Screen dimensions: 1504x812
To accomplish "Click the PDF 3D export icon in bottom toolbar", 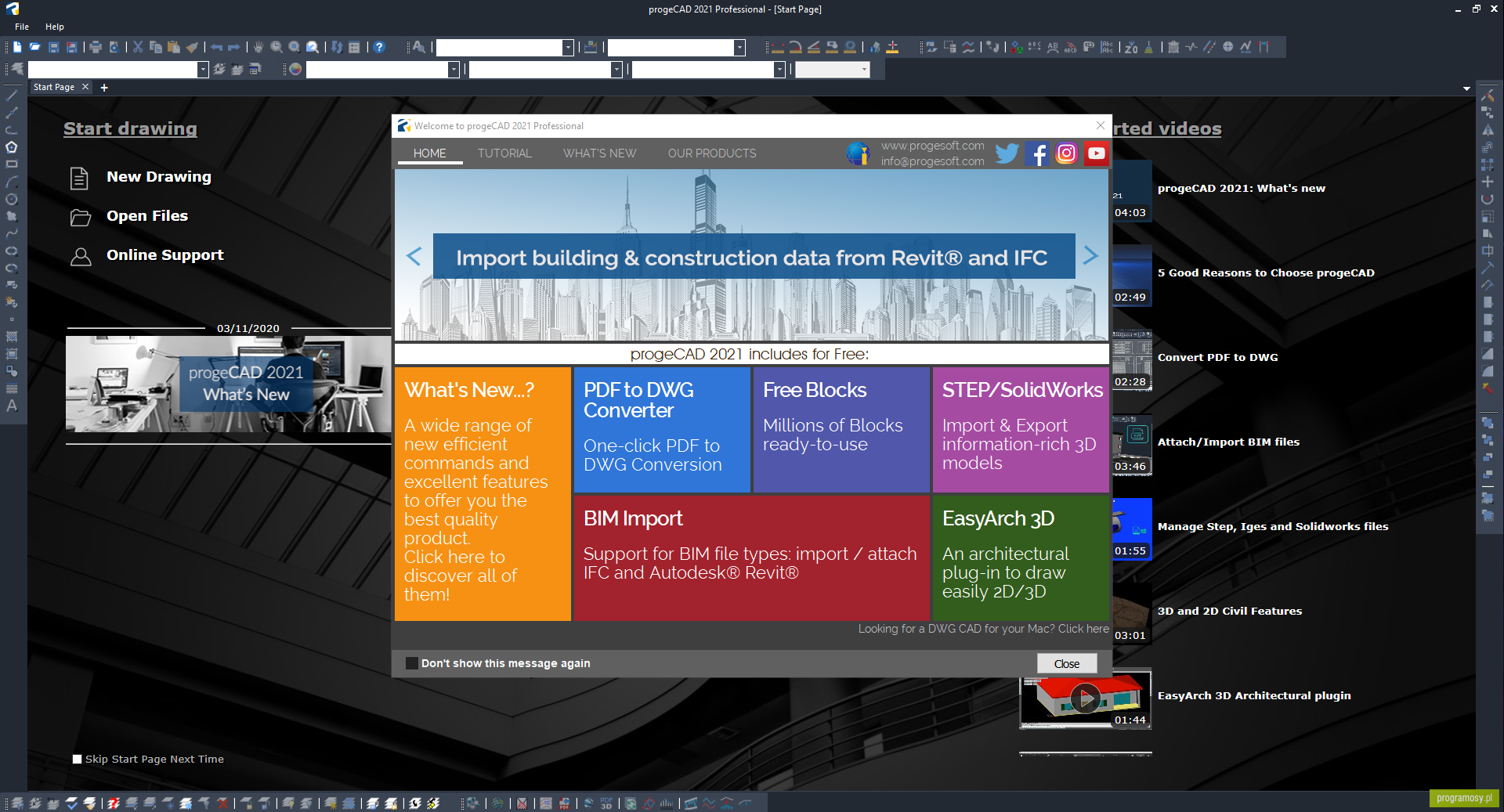I will click(606, 803).
